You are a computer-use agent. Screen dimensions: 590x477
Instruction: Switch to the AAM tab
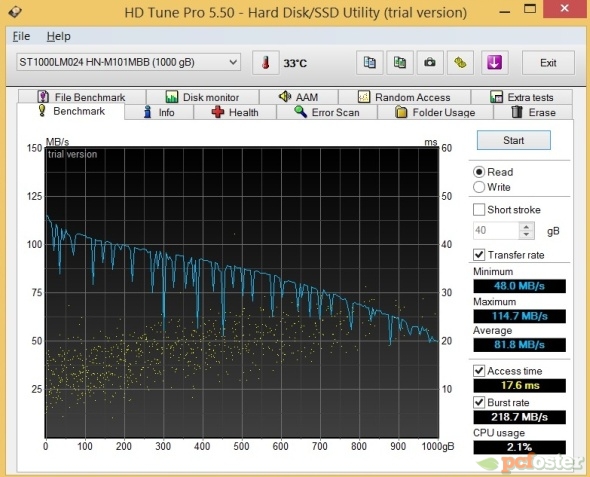(x=299, y=97)
